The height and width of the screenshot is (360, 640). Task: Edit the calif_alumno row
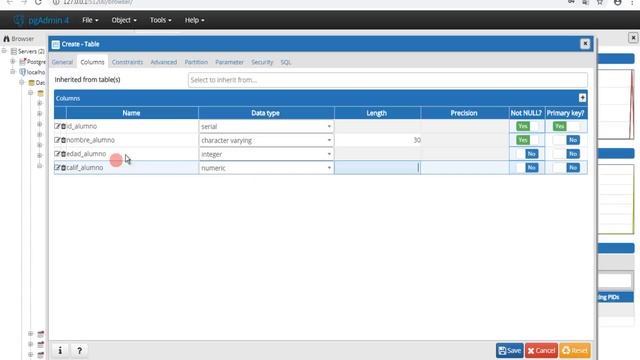pyautogui.click(x=57, y=168)
